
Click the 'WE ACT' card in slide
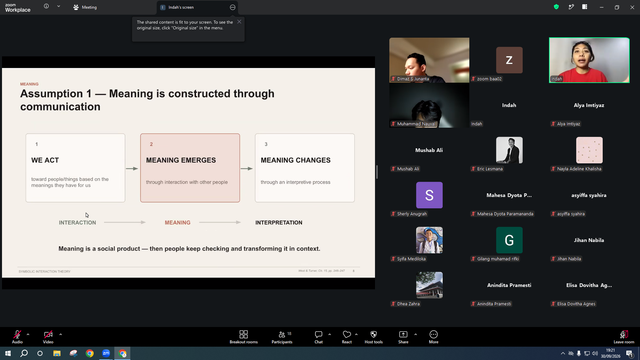(x=76, y=168)
